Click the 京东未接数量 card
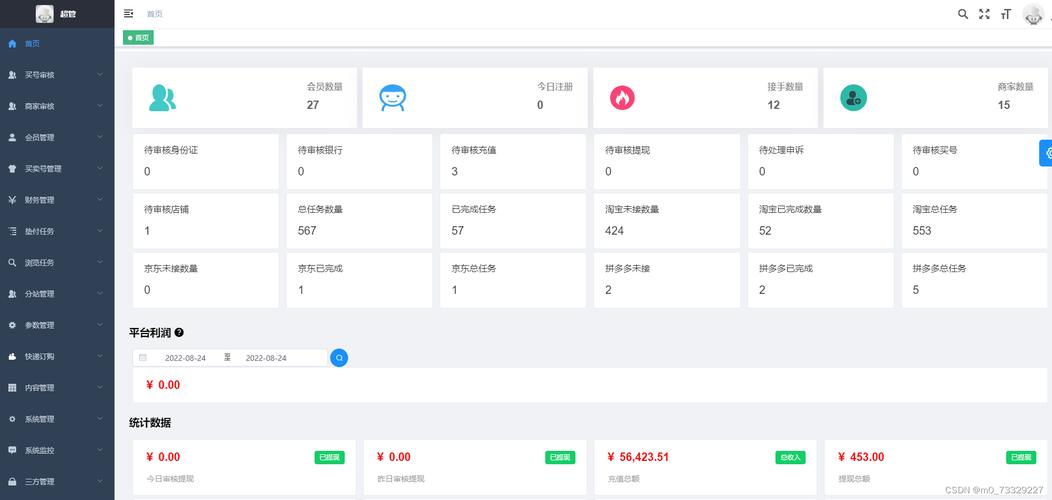 click(205, 280)
